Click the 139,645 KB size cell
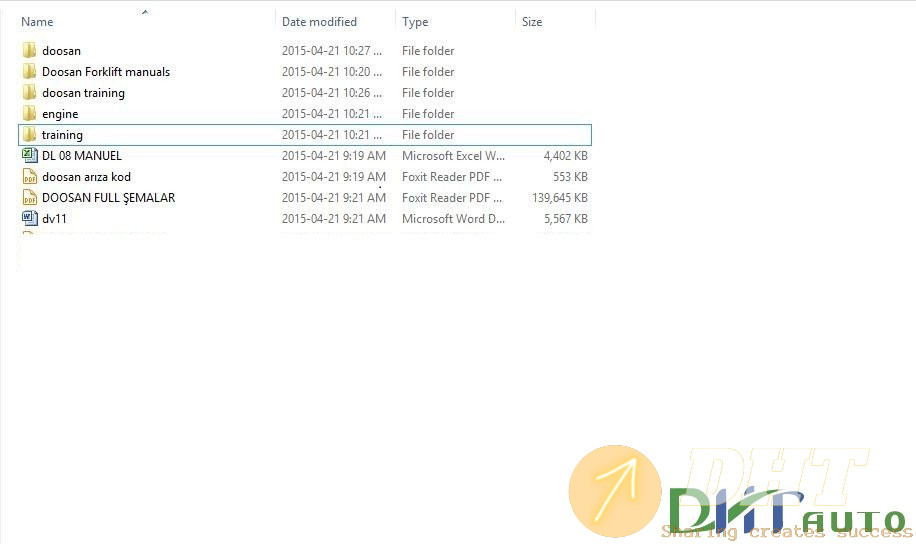Image resolution: width=916 pixels, height=544 pixels. point(560,198)
